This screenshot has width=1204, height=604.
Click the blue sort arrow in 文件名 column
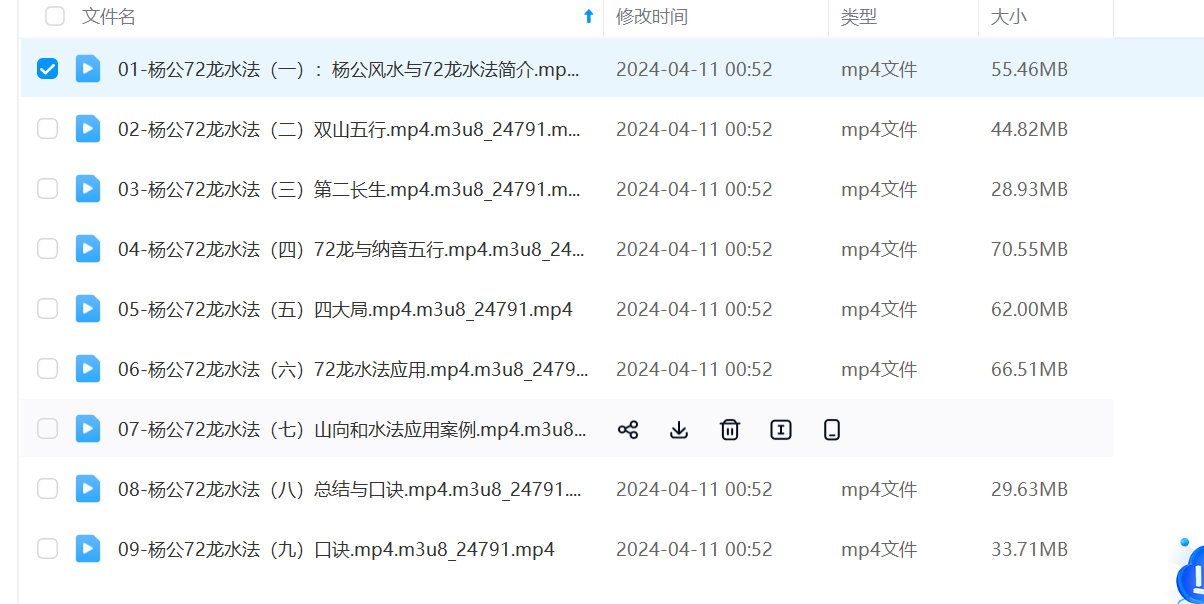(x=588, y=16)
